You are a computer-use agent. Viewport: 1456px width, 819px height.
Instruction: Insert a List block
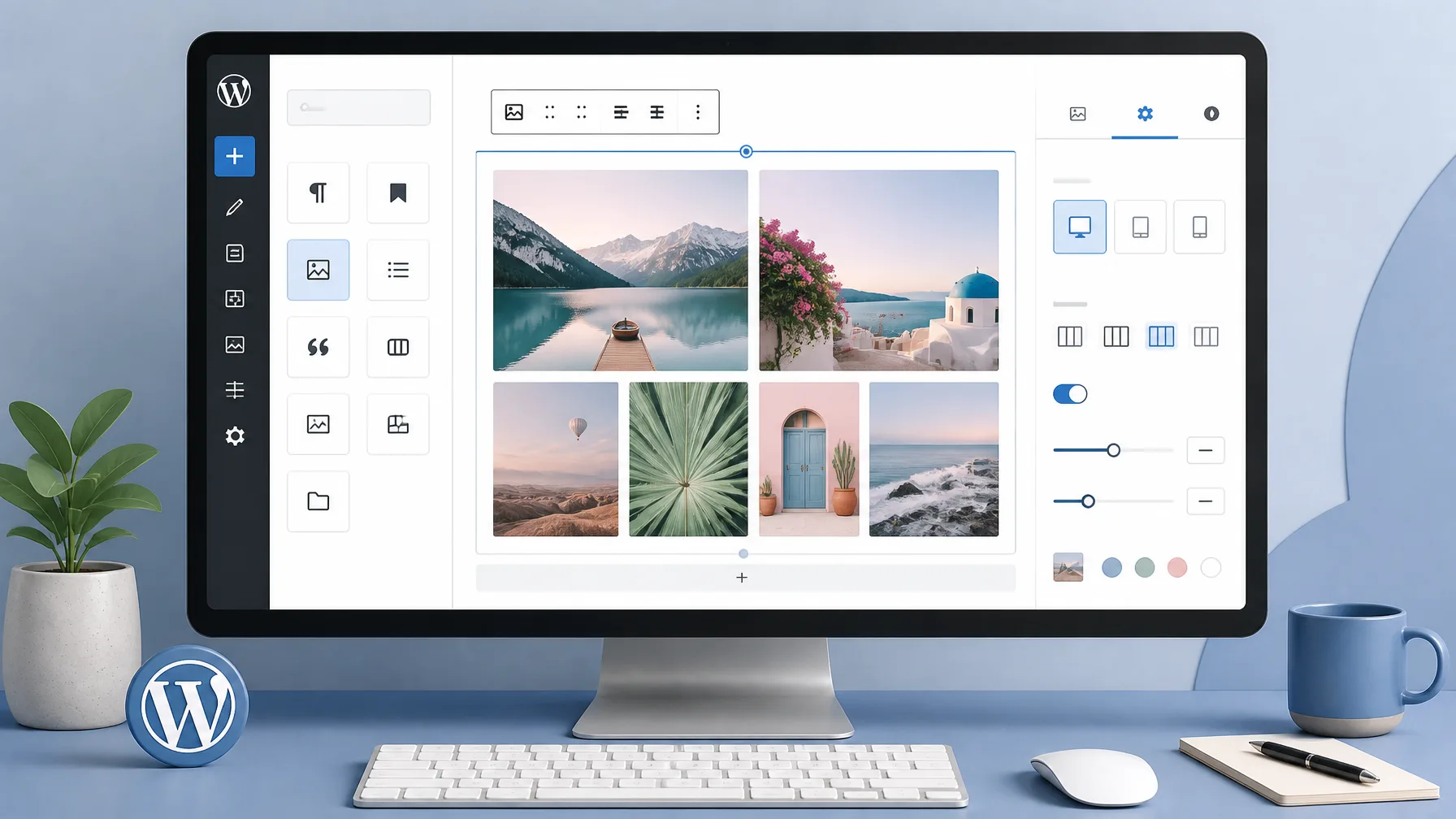click(x=398, y=270)
